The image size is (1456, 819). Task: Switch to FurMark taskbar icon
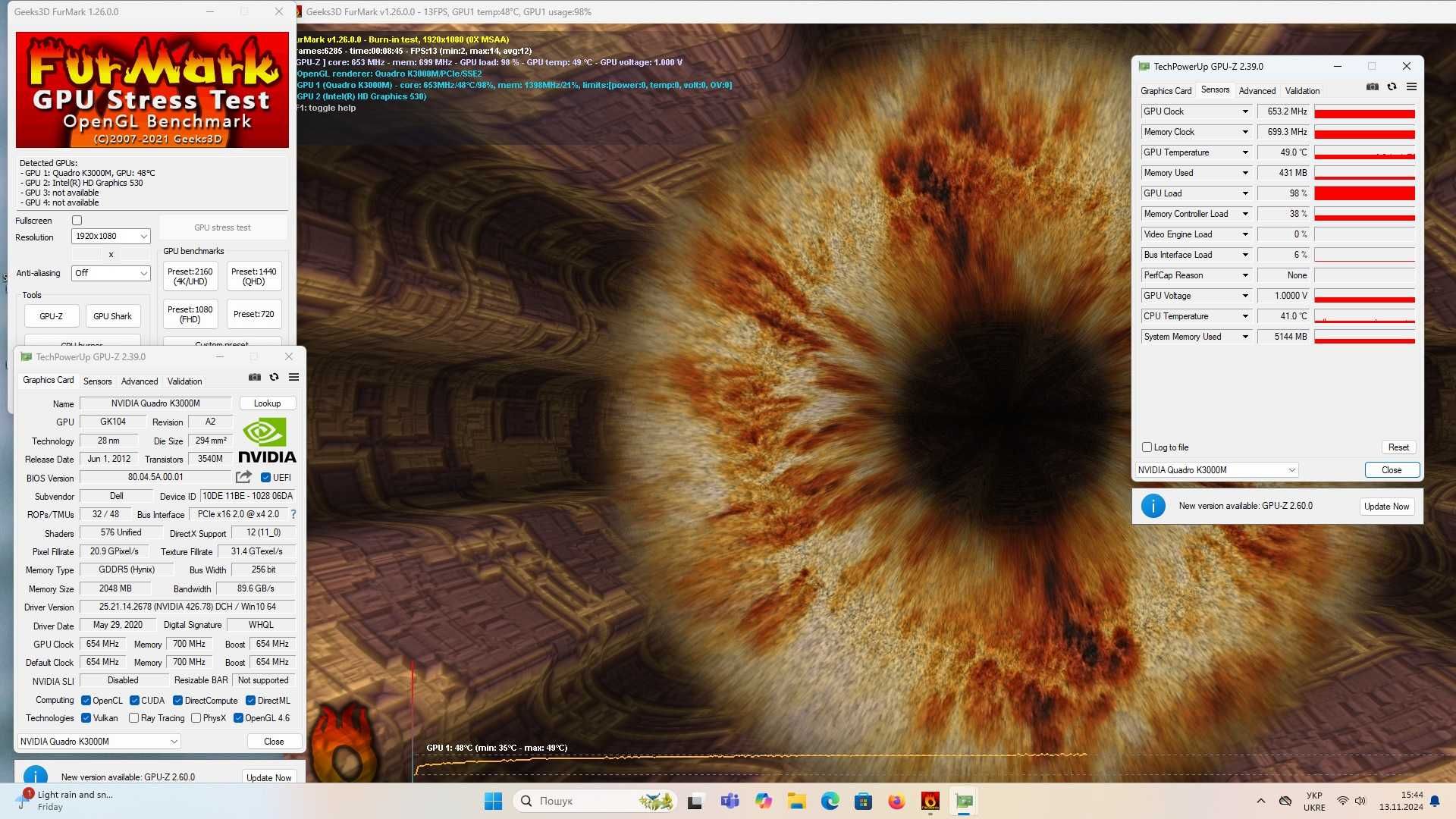[x=930, y=801]
